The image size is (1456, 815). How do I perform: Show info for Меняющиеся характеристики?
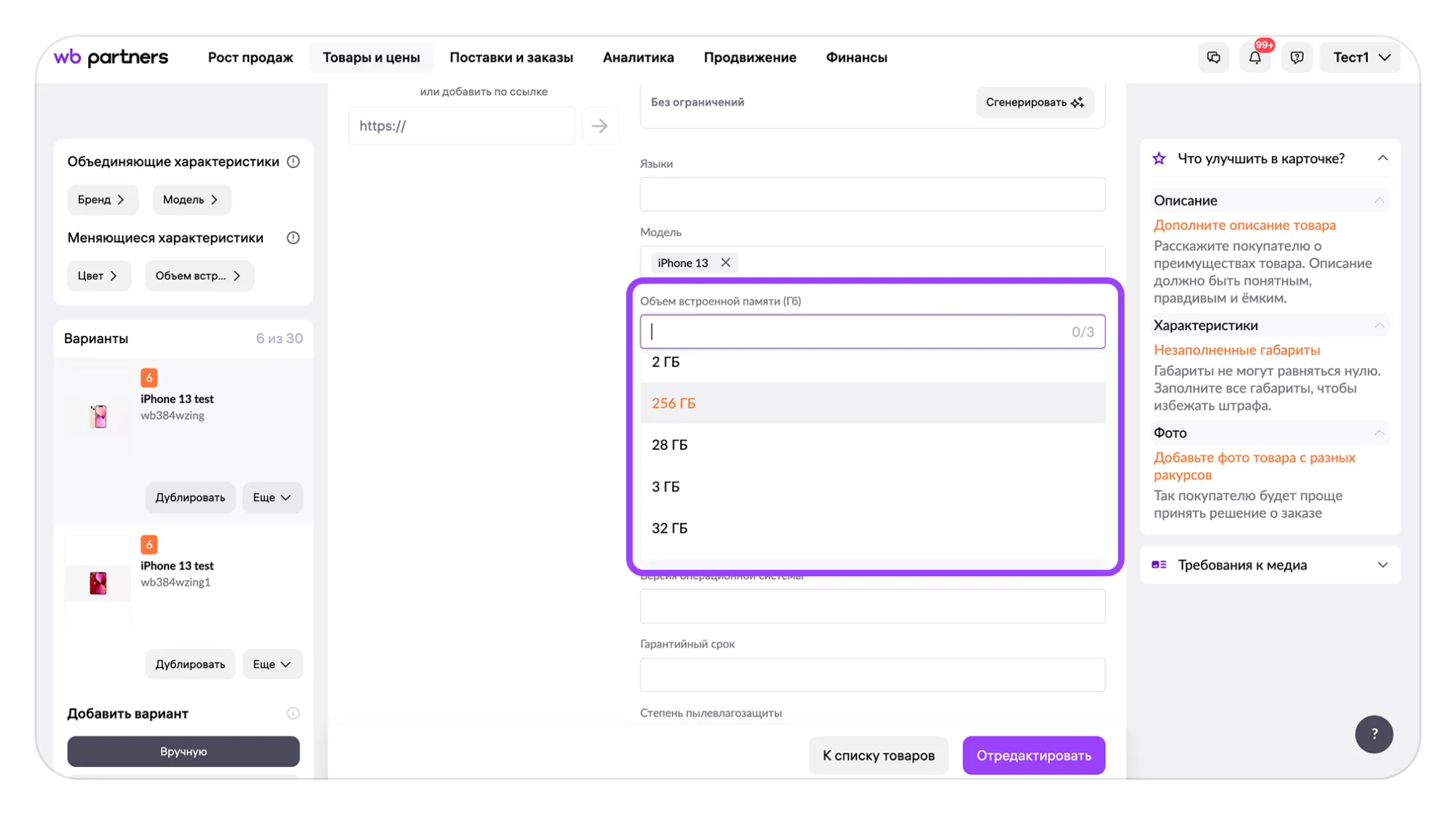pos(293,238)
